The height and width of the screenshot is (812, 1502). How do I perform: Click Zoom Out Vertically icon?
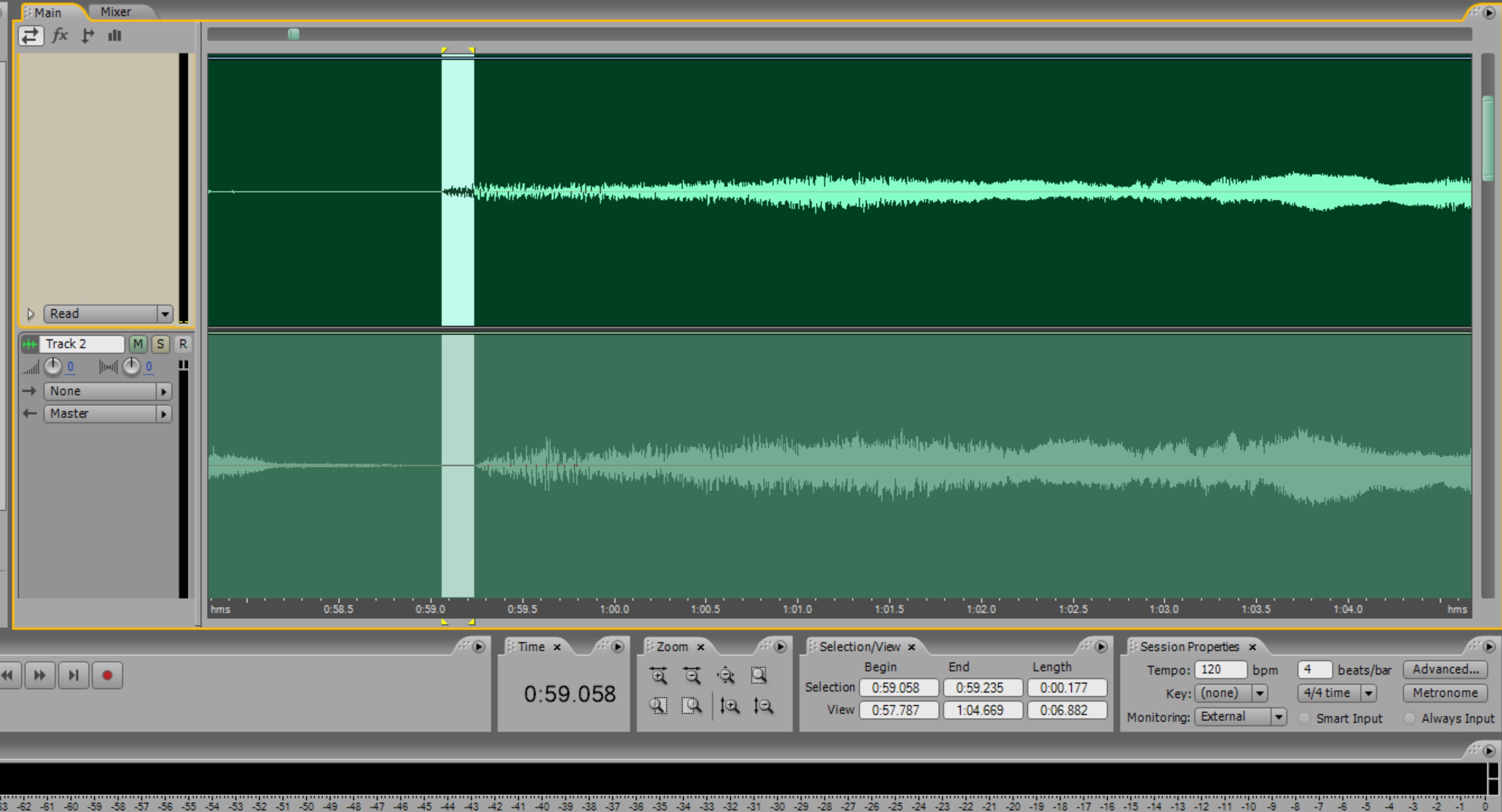pyautogui.click(x=763, y=706)
